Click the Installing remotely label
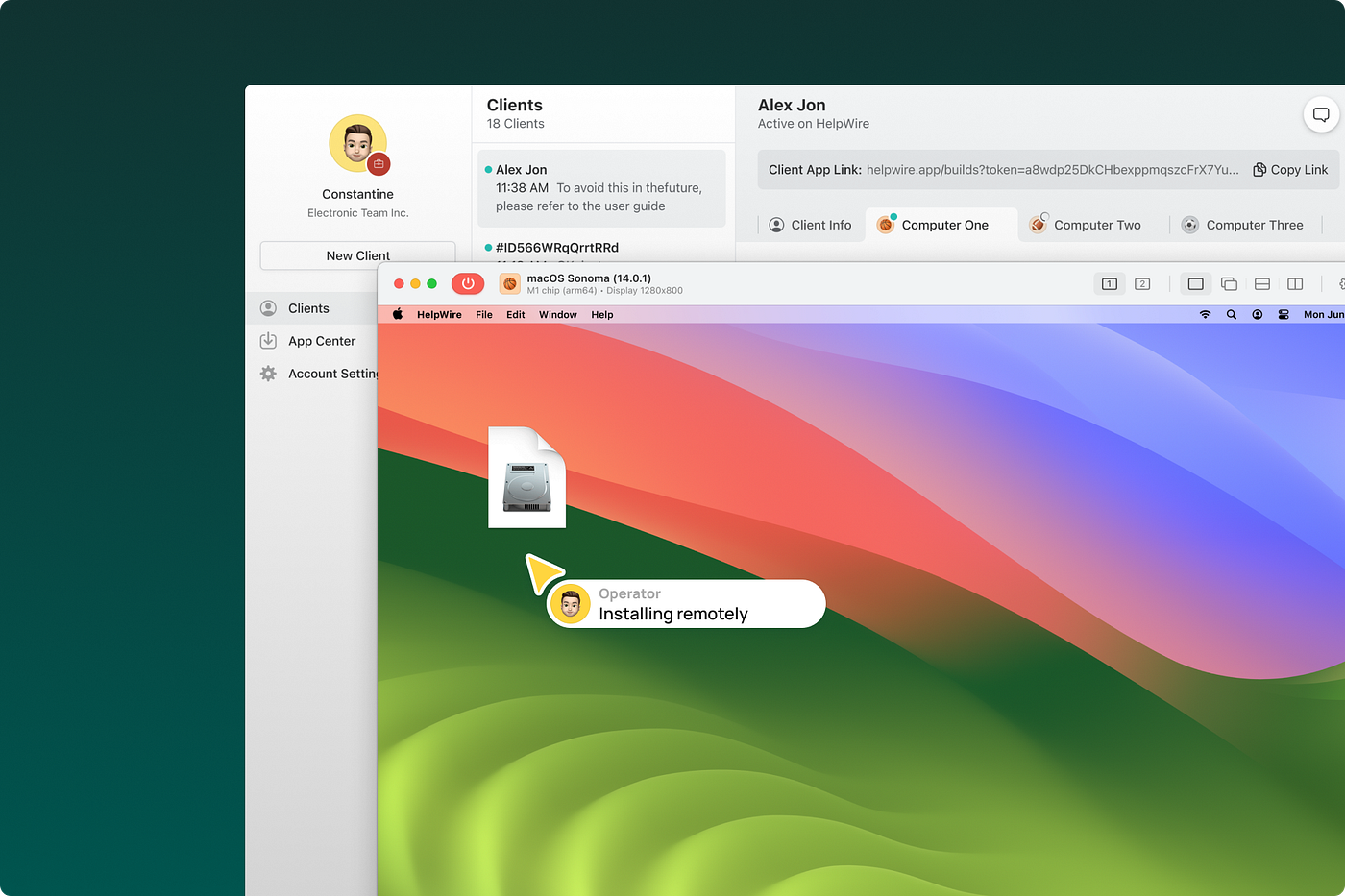The image size is (1345, 896). pyautogui.click(x=673, y=614)
